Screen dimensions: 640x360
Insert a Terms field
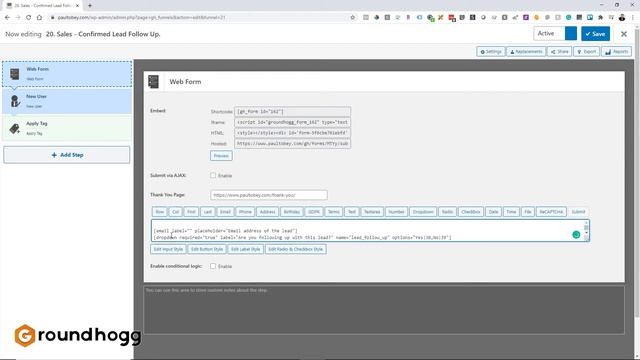[333, 212]
